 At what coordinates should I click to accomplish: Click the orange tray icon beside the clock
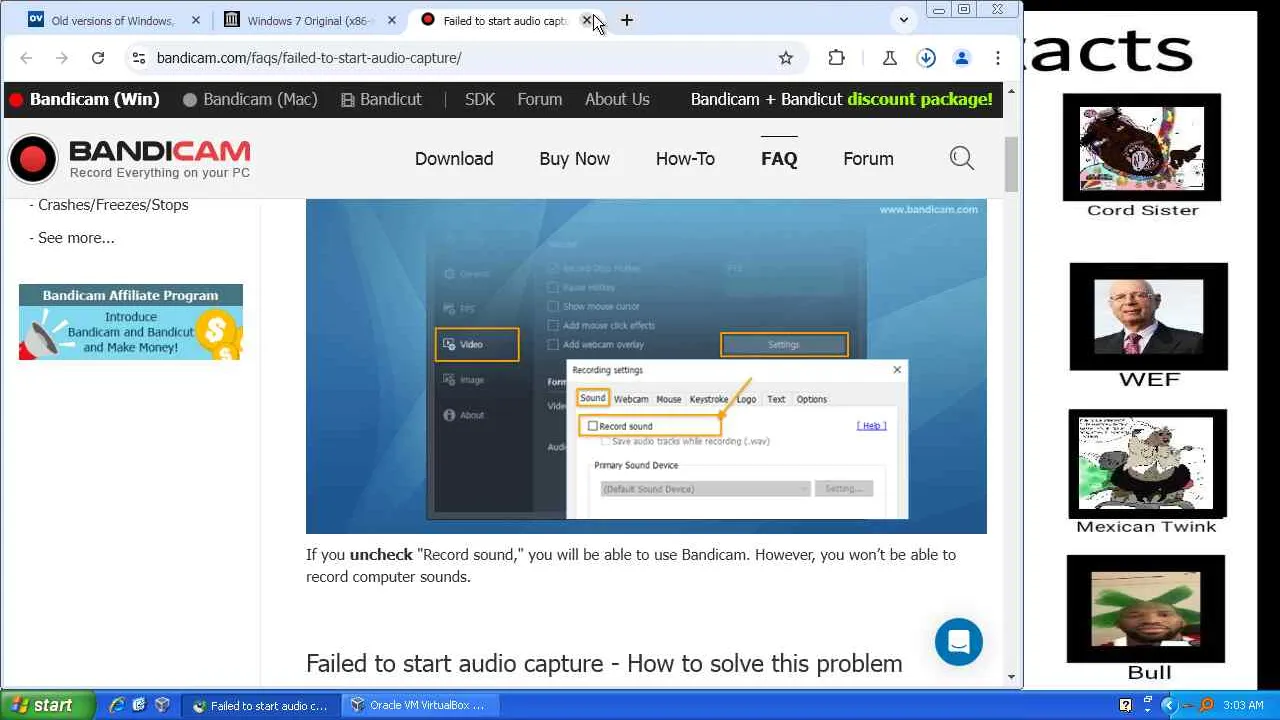tap(1206, 705)
